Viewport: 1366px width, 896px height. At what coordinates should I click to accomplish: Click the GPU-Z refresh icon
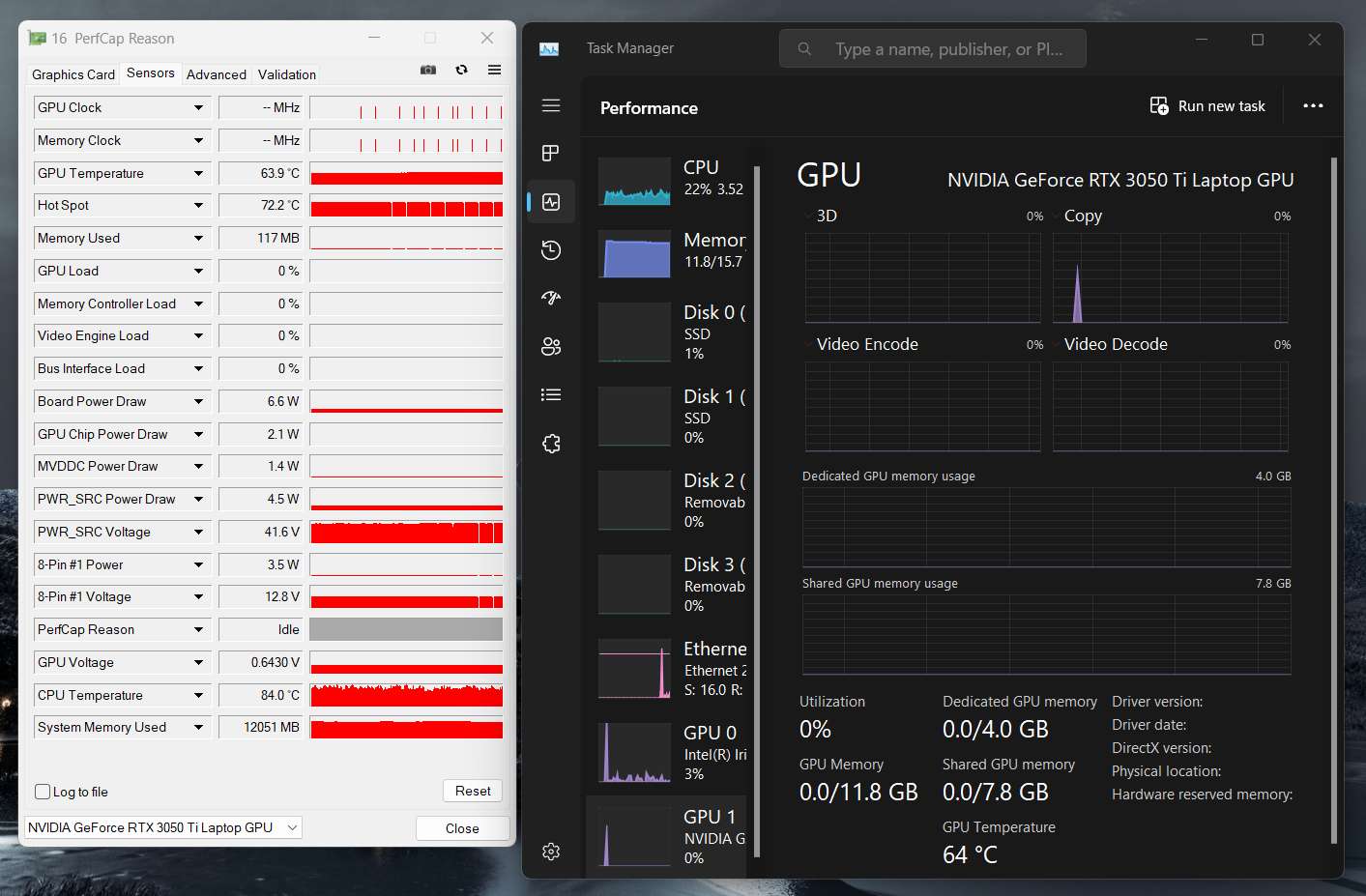tap(461, 70)
